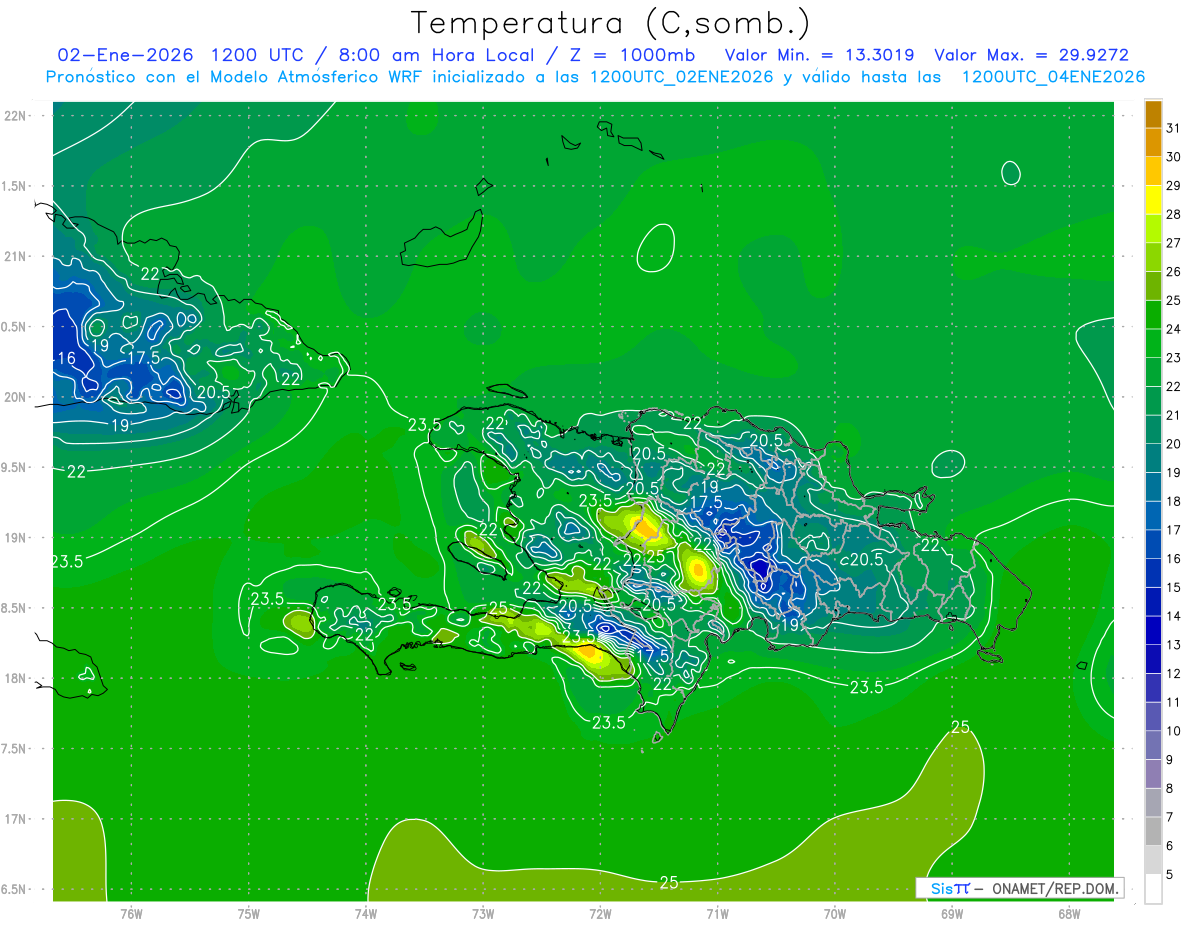Screen dimensions: 1200x927
Task: Click the "74W" longitude axis label
Action: (x=366, y=913)
